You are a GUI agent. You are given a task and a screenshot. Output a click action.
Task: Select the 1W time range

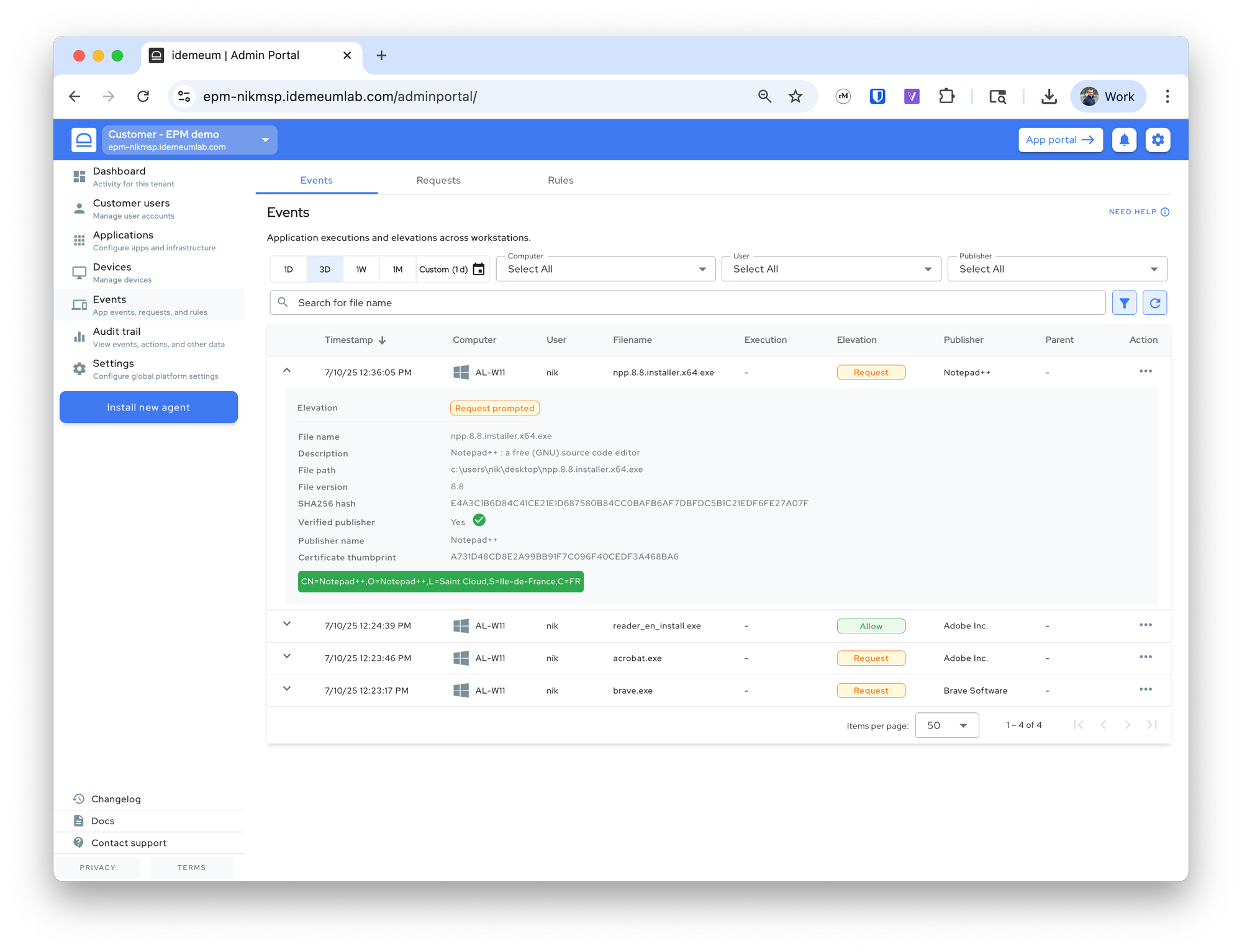361,270
